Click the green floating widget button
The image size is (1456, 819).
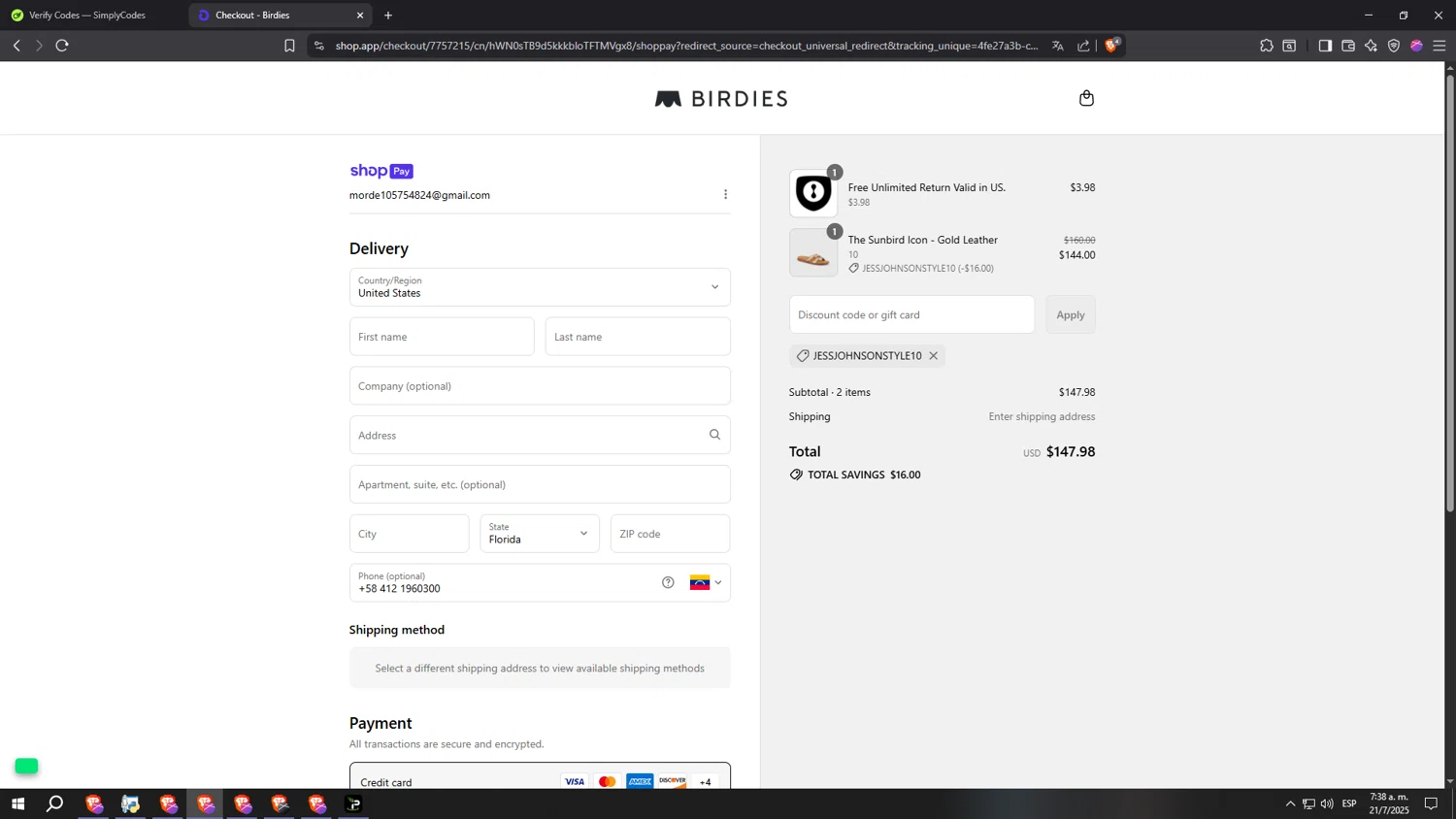click(x=27, y=767)
